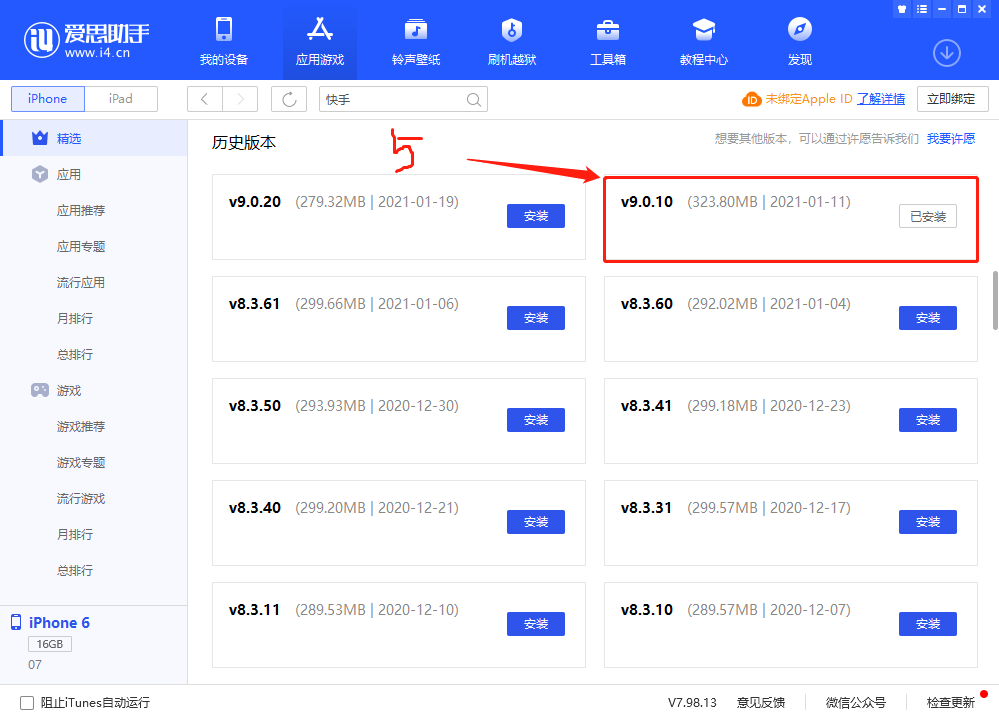The width and height of the screenshot is (999, 717).
Task: Go forward with the right arrow
Action: coord(240,99)
